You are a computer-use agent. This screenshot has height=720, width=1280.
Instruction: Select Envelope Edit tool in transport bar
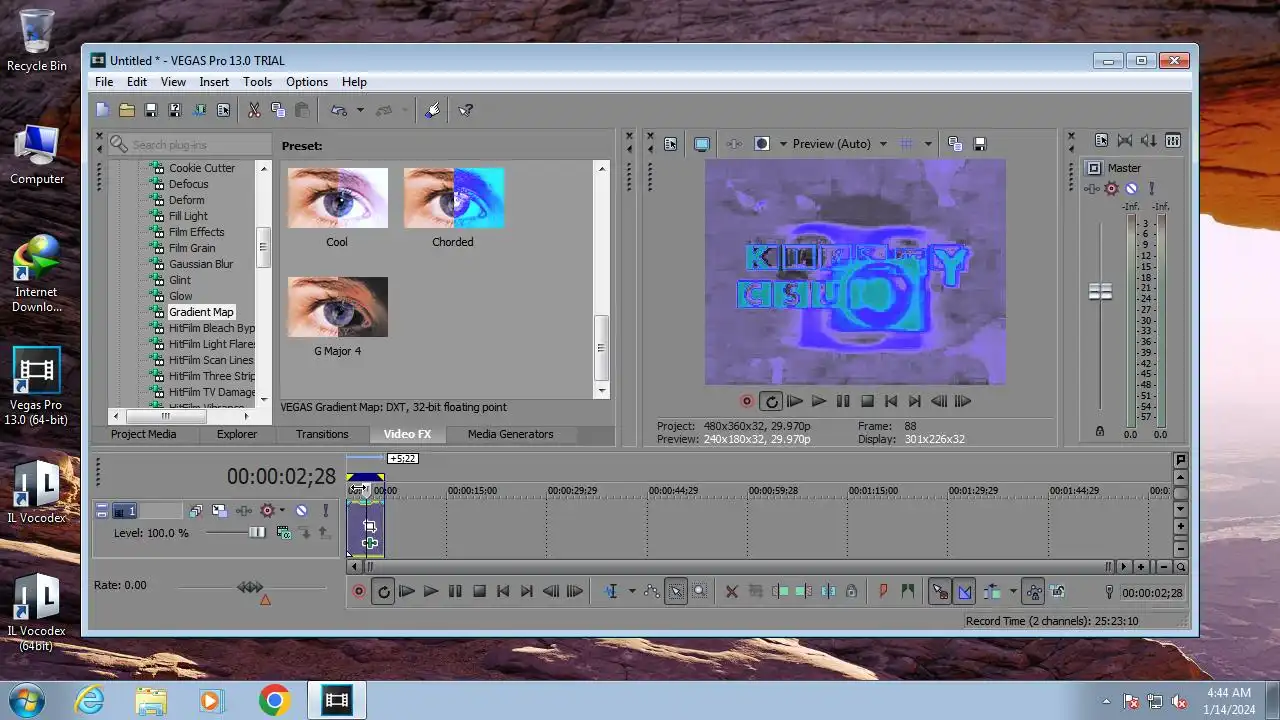click(652, 592)
